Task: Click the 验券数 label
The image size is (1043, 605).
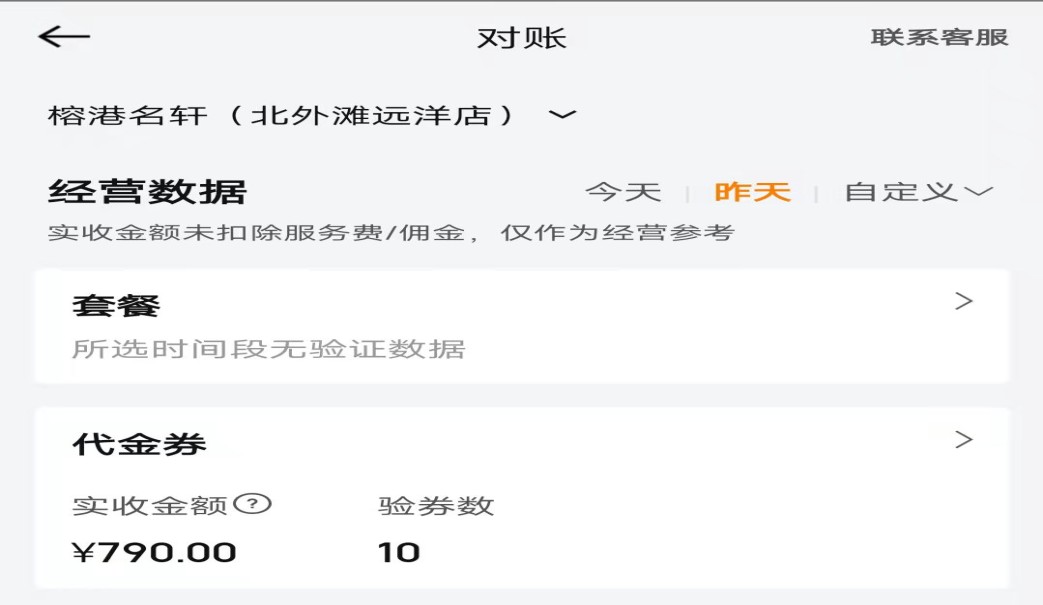Action: click(436, 506)
